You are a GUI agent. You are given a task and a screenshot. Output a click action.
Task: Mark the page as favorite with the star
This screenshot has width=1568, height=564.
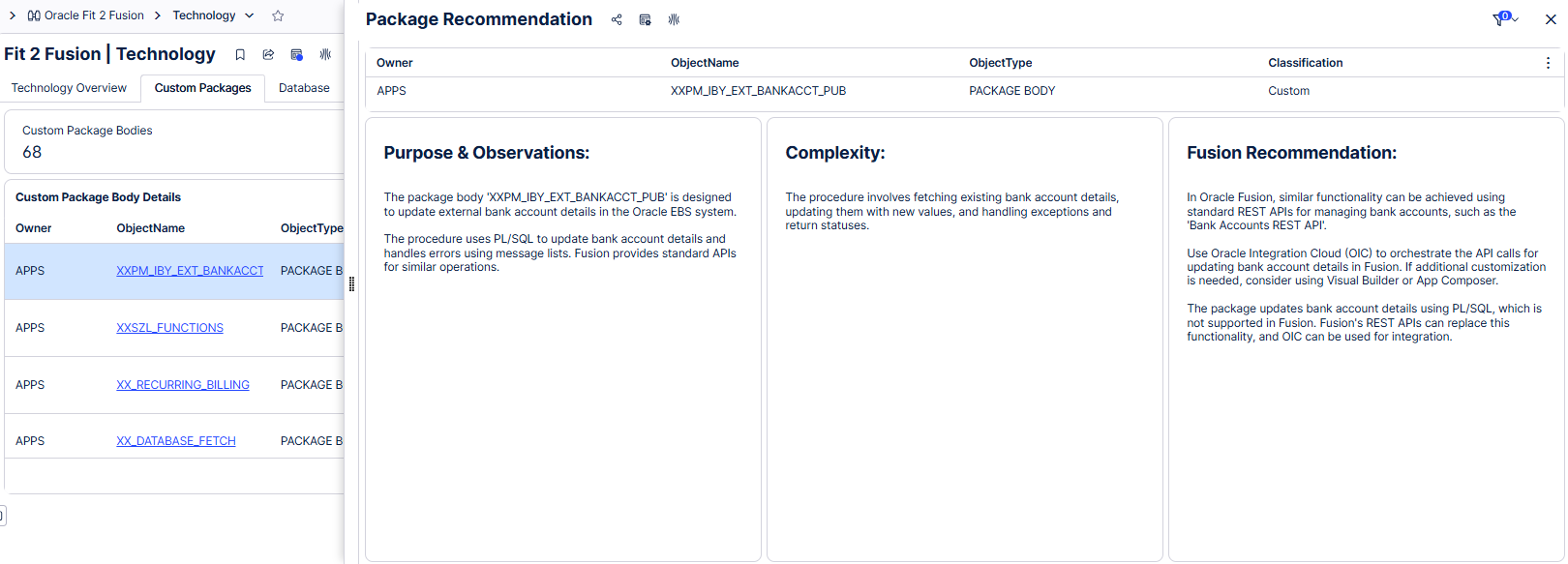pyautogui.click(x=278, y=15)
